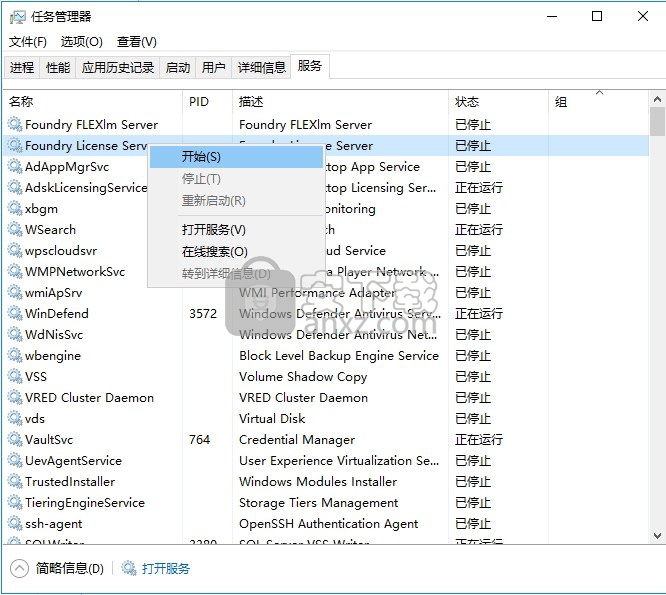Screen dimensions: 666x595
Task: Collapse to 简略信息 using the arrow button
Action: (x=19, y=568)
